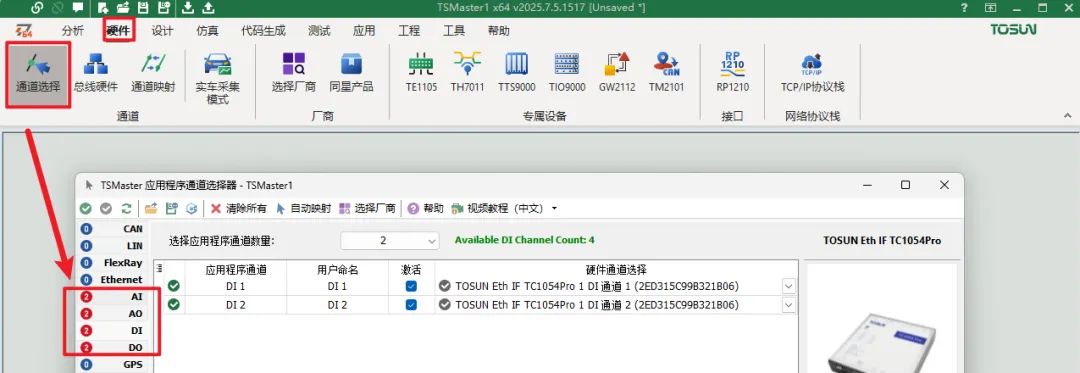Expand the 视频教程 dropdown arrow
1080x373 pixels.
[554, 209]
